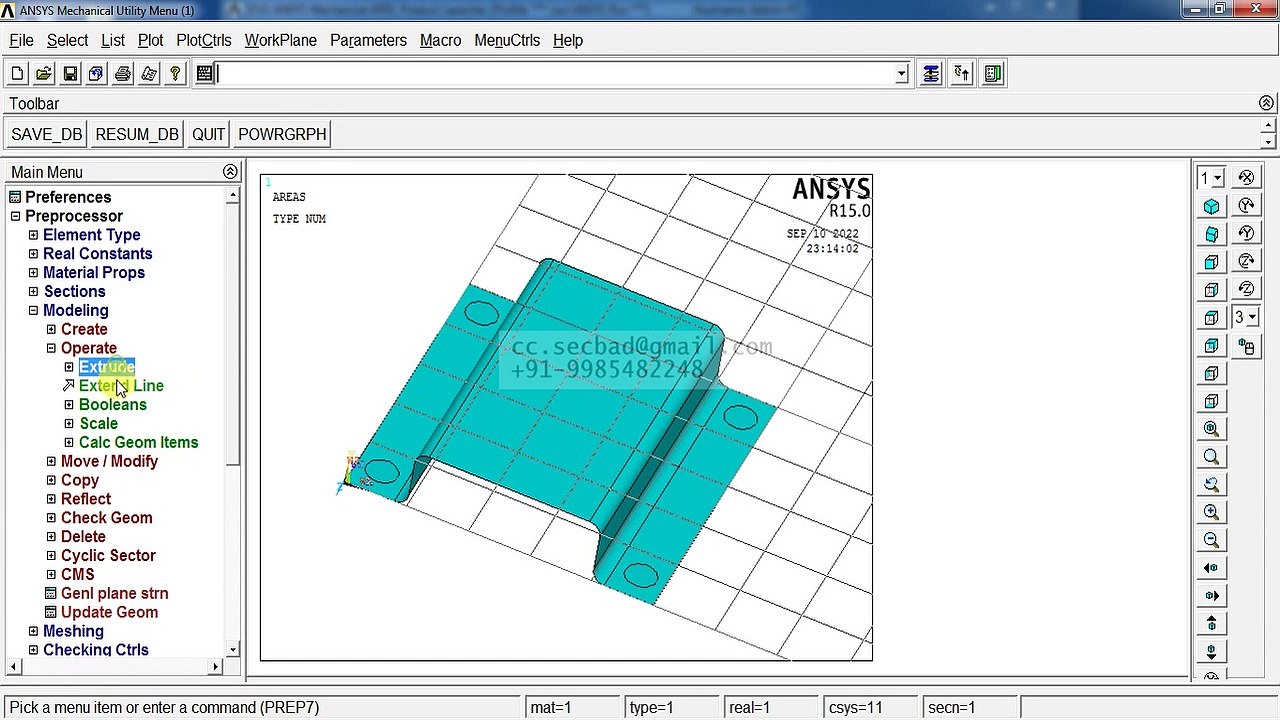This screenshot has width=1280, height=720.
Task: Click the SAVE_DB button
Action: pyautogui.click(x=47, y=135)
